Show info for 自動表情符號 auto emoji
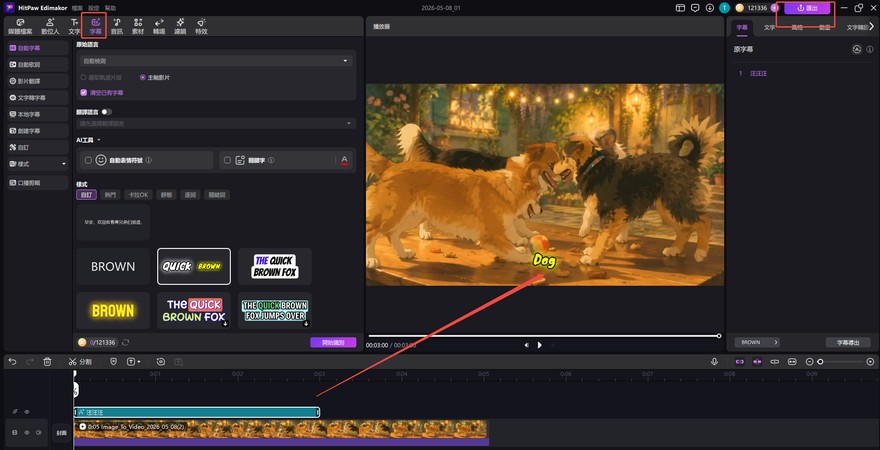The width and height of the screenshot is (880, 450). 149,160
